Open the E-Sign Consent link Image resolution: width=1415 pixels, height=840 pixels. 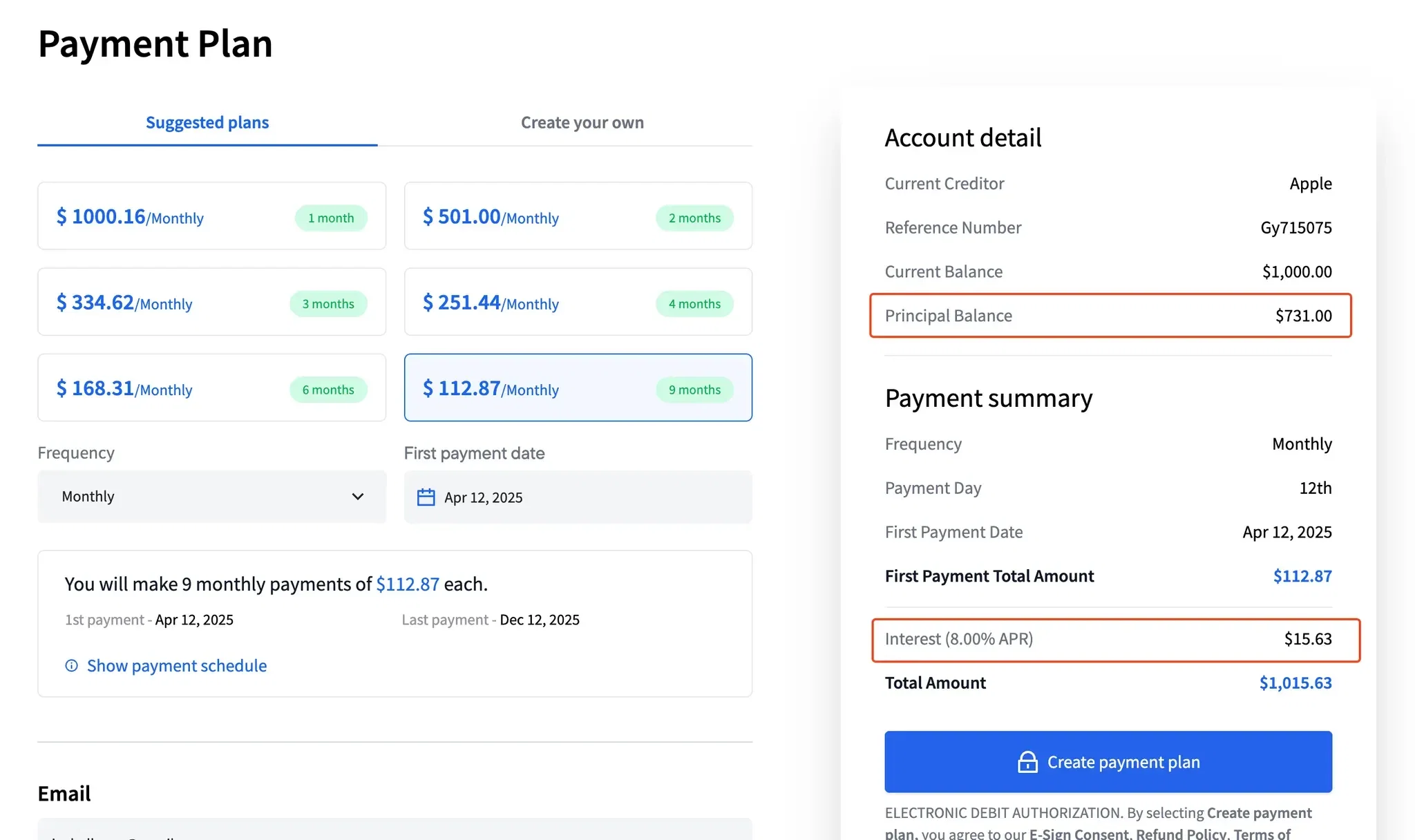tap(1079, 834)
